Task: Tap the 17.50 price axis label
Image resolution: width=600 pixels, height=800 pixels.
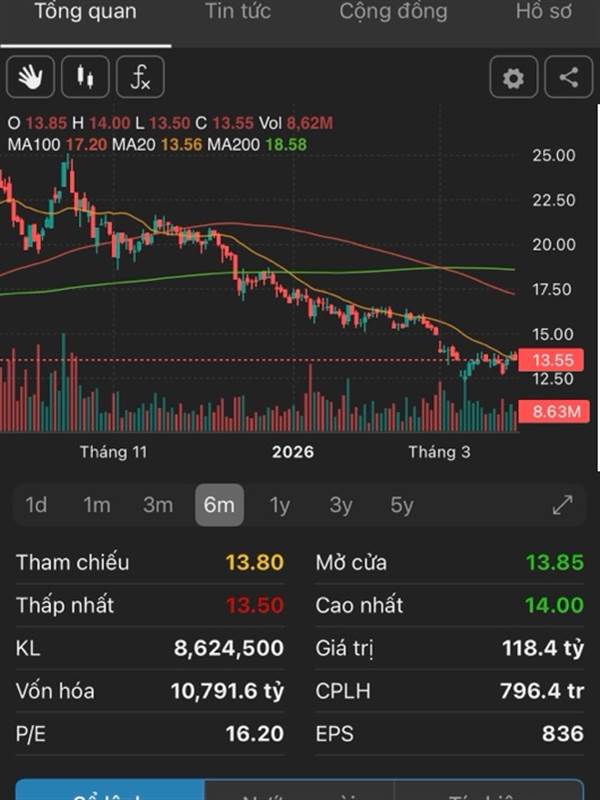Action: [x=554, y=289]
